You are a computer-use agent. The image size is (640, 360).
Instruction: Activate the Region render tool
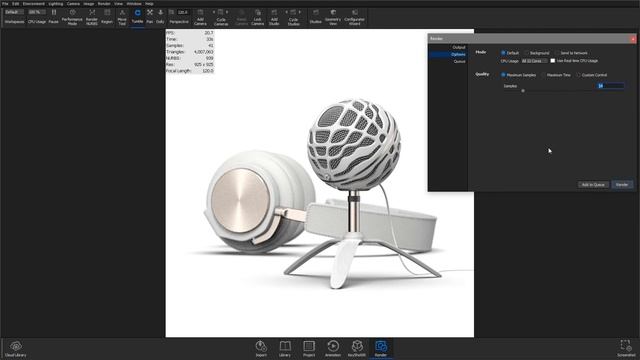(107, 13)
